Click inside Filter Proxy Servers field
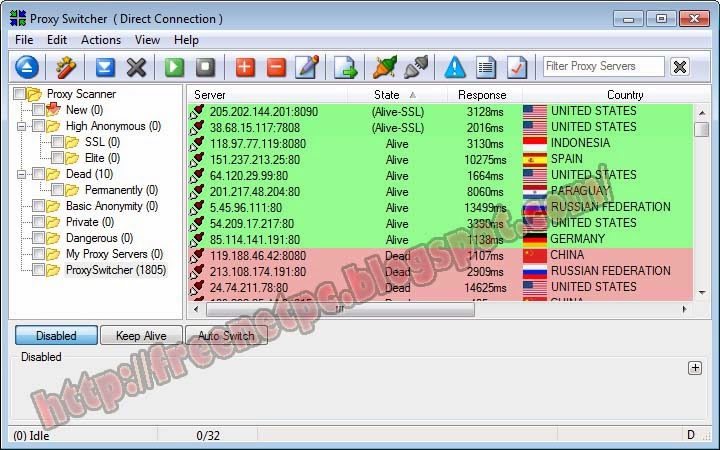This screenshot has width=720, height=450. point(603,67)
